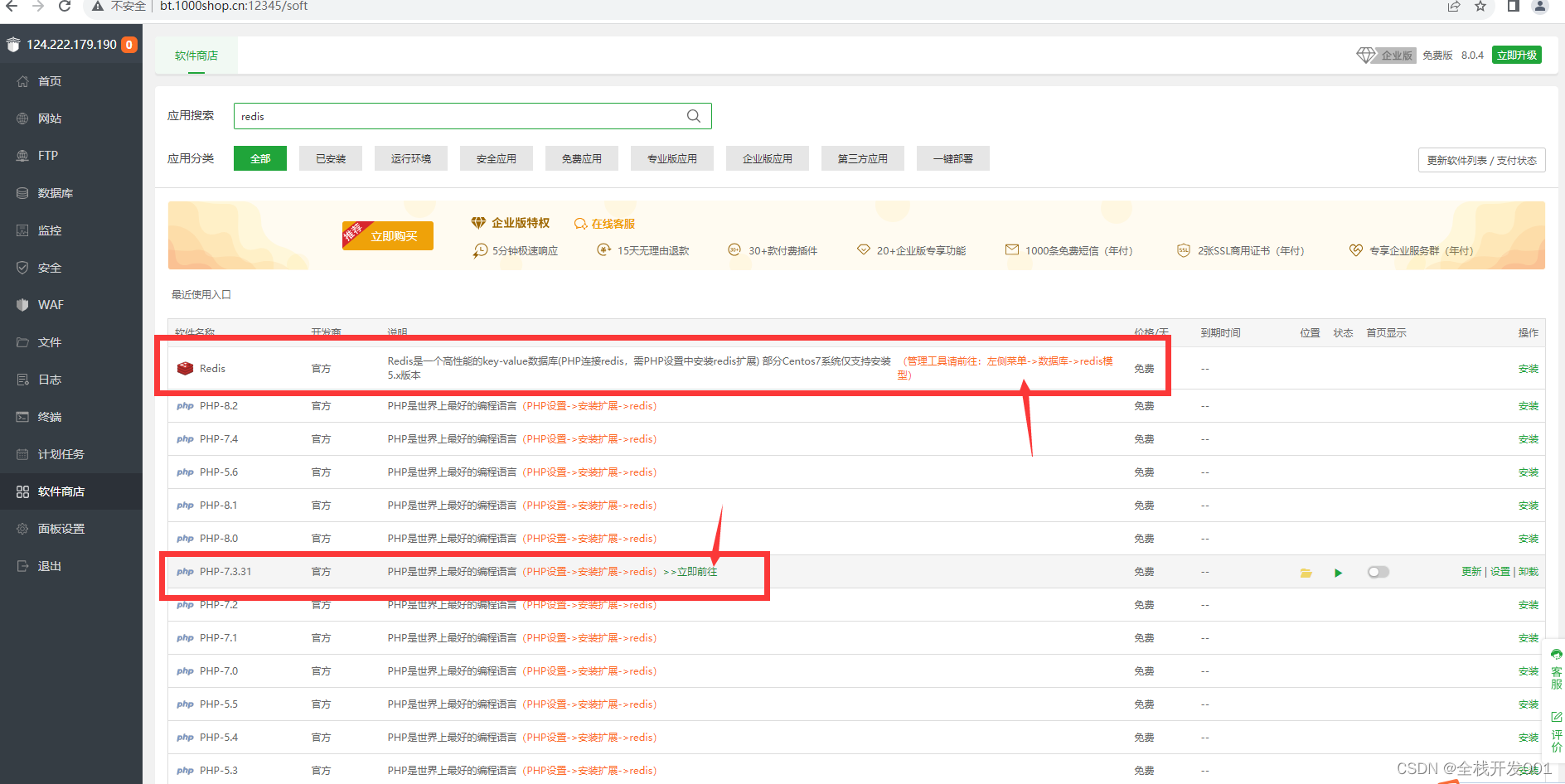Click the 立即购买 enterprise purchase button
The width and height of the screenshot is (1565, 784).
388,236
